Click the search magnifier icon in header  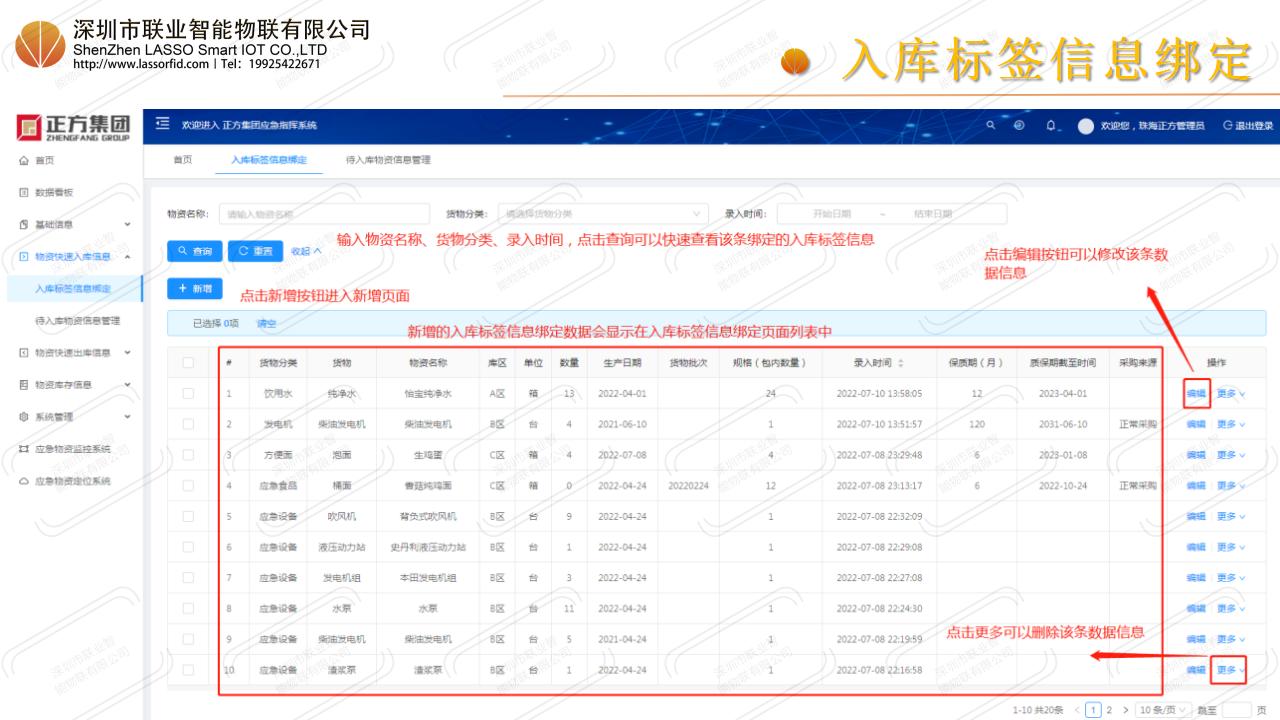(x=990, y=125)
